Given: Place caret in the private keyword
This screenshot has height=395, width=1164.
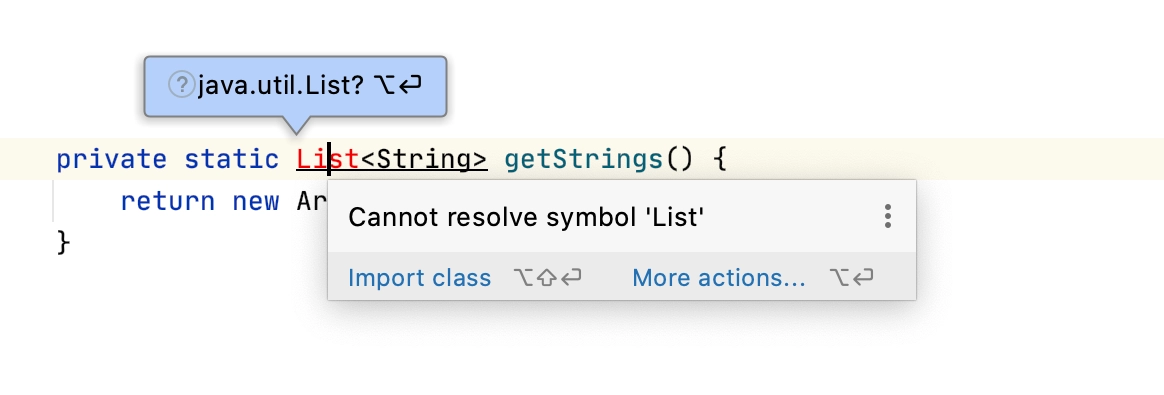Looking at the screenshot, I should [x=112, y=160].
